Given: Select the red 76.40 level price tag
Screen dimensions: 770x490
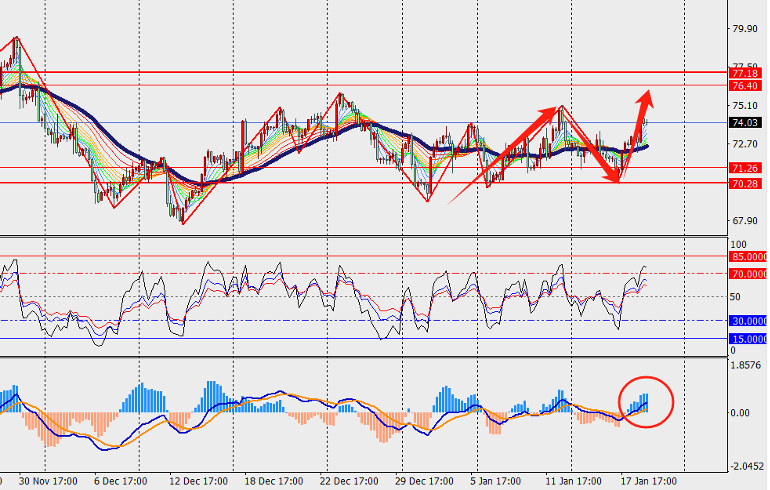Looking at the screenshot, I should (745, 86).
